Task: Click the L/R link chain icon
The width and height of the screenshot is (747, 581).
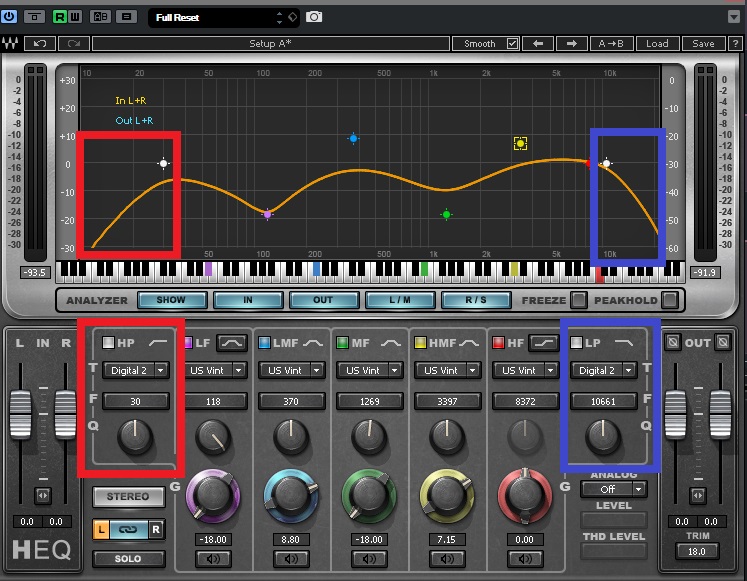Action: click(x=129, y=530)
